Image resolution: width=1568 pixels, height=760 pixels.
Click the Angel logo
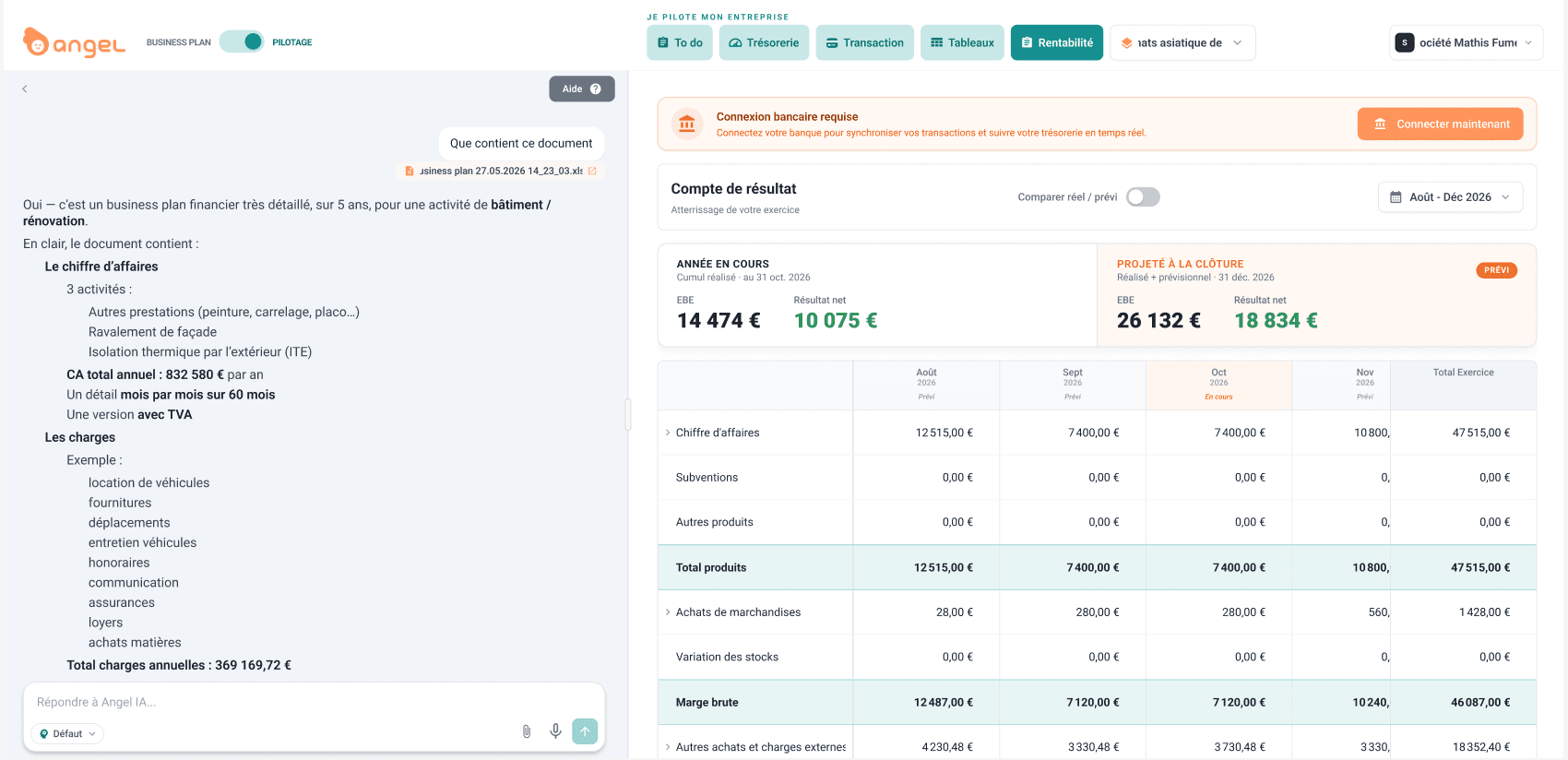(x=74, y=42)
